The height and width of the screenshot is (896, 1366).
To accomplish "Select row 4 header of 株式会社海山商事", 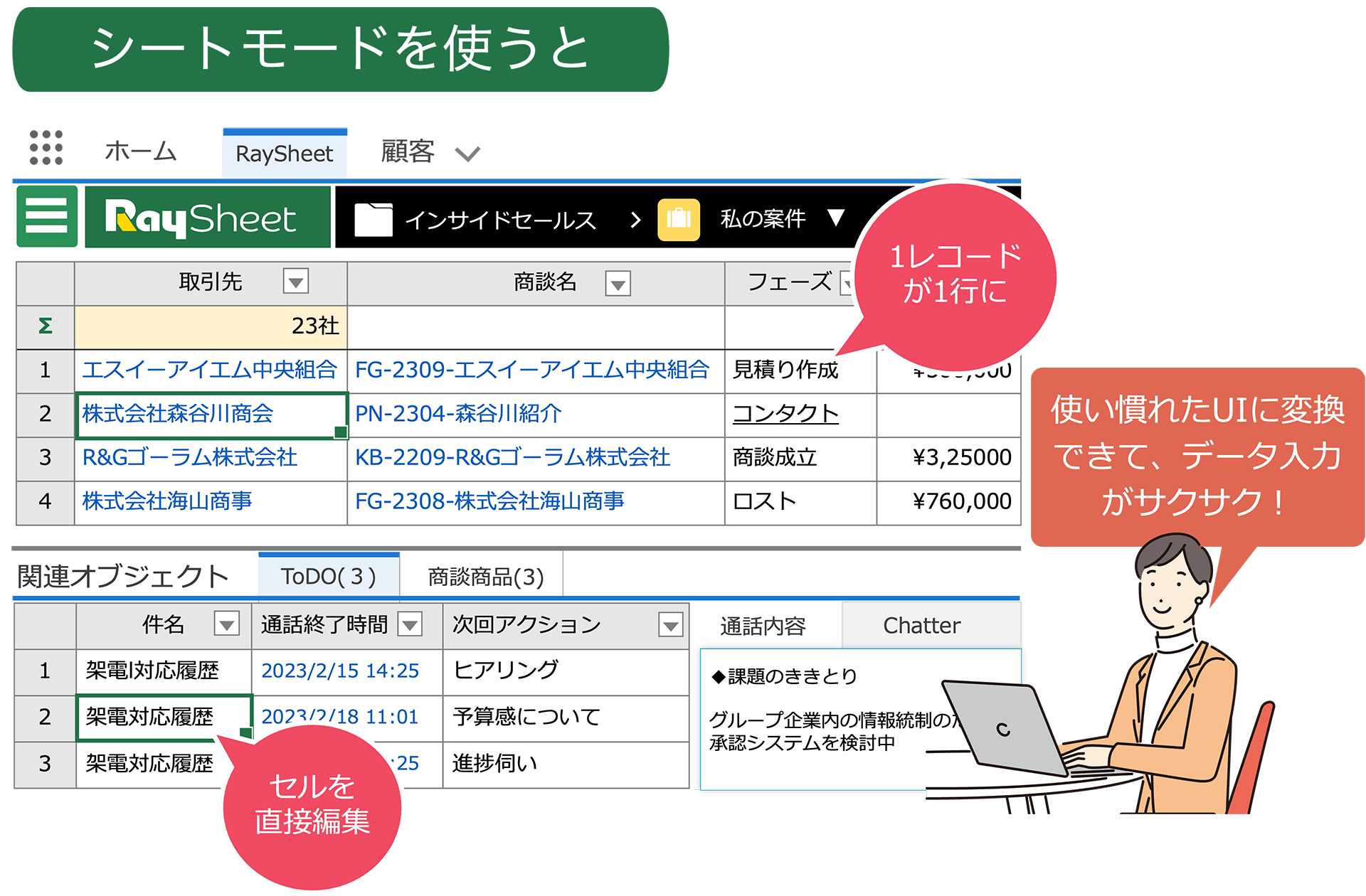I will tap(45, 503).
